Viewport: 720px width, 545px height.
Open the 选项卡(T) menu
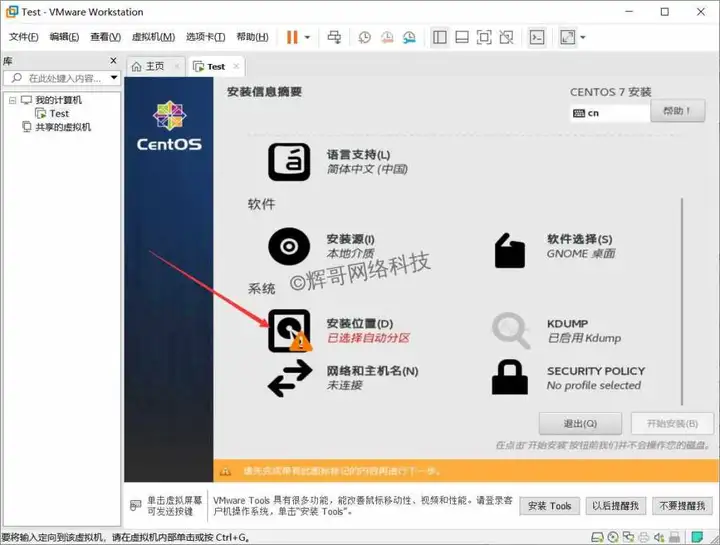click(x=205, y=37)
